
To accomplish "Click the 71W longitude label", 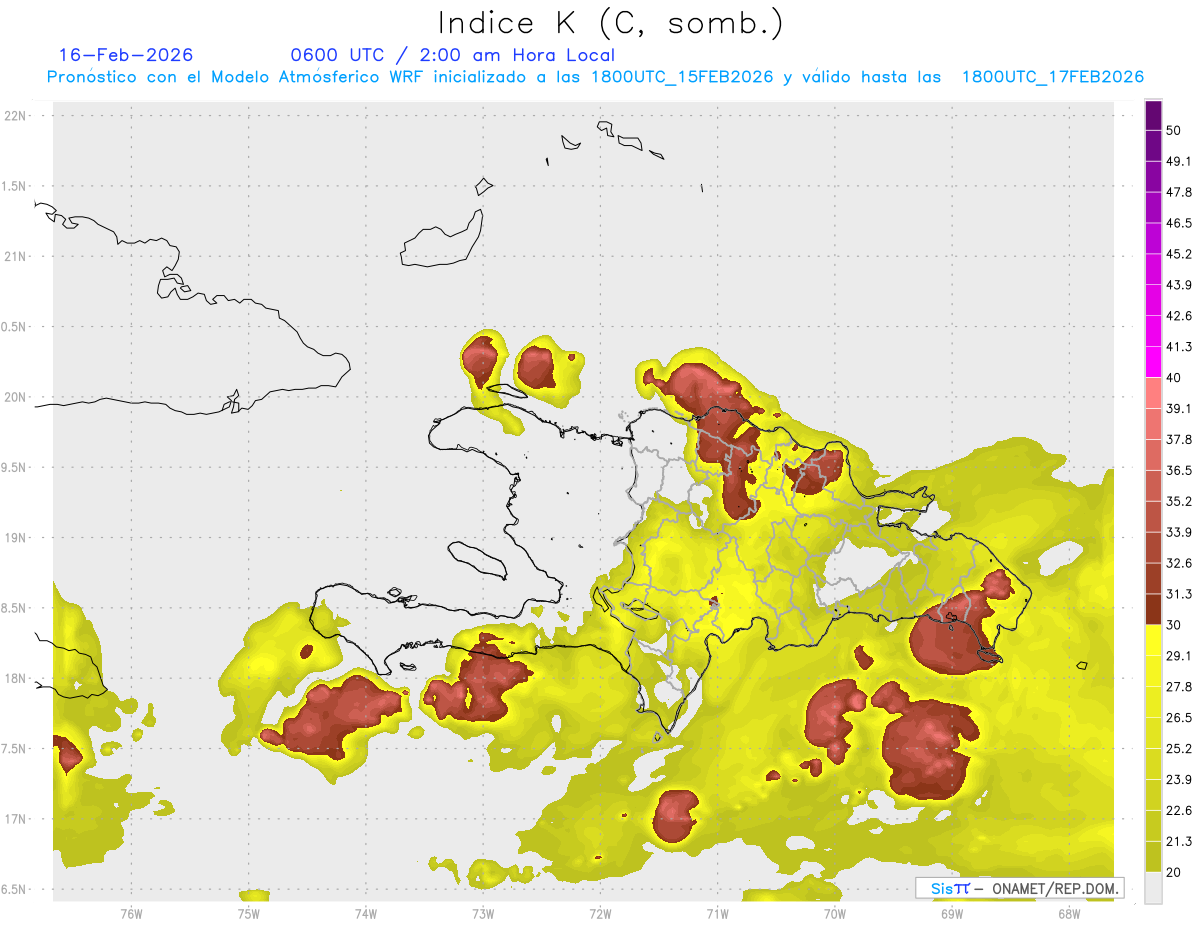I will pyautogui.click(x=717, y=913).
